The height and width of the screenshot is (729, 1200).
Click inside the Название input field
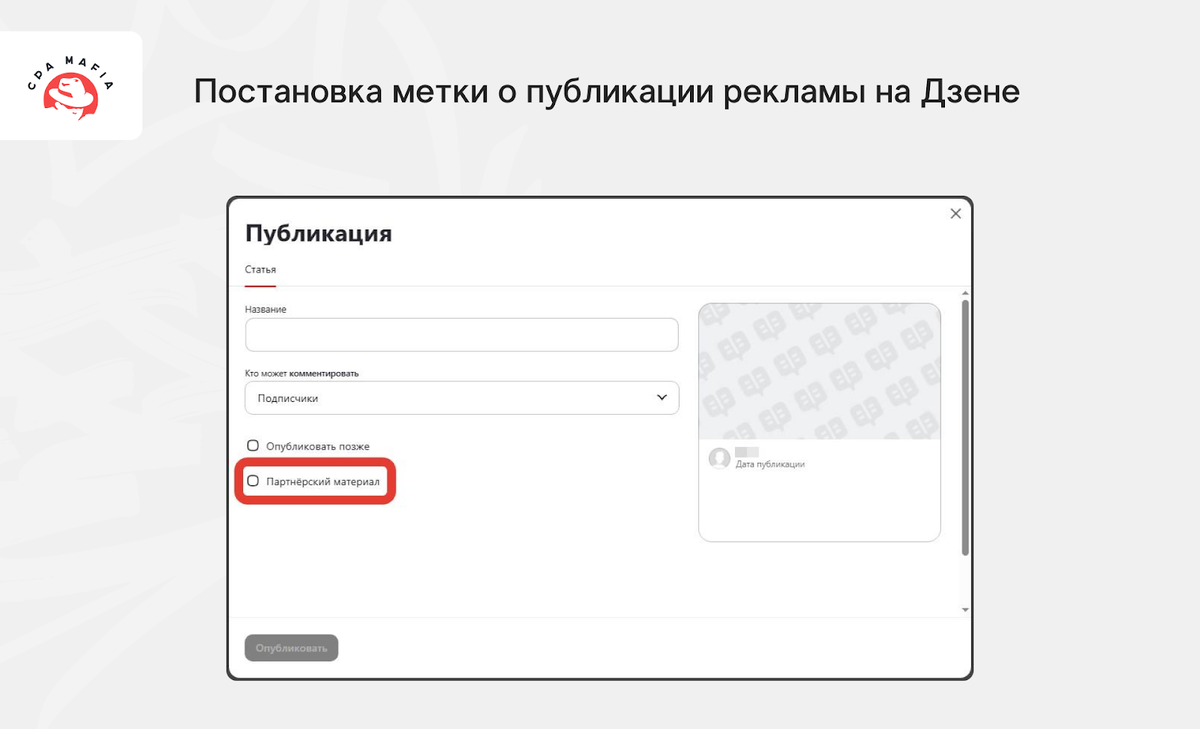(460, 334)
